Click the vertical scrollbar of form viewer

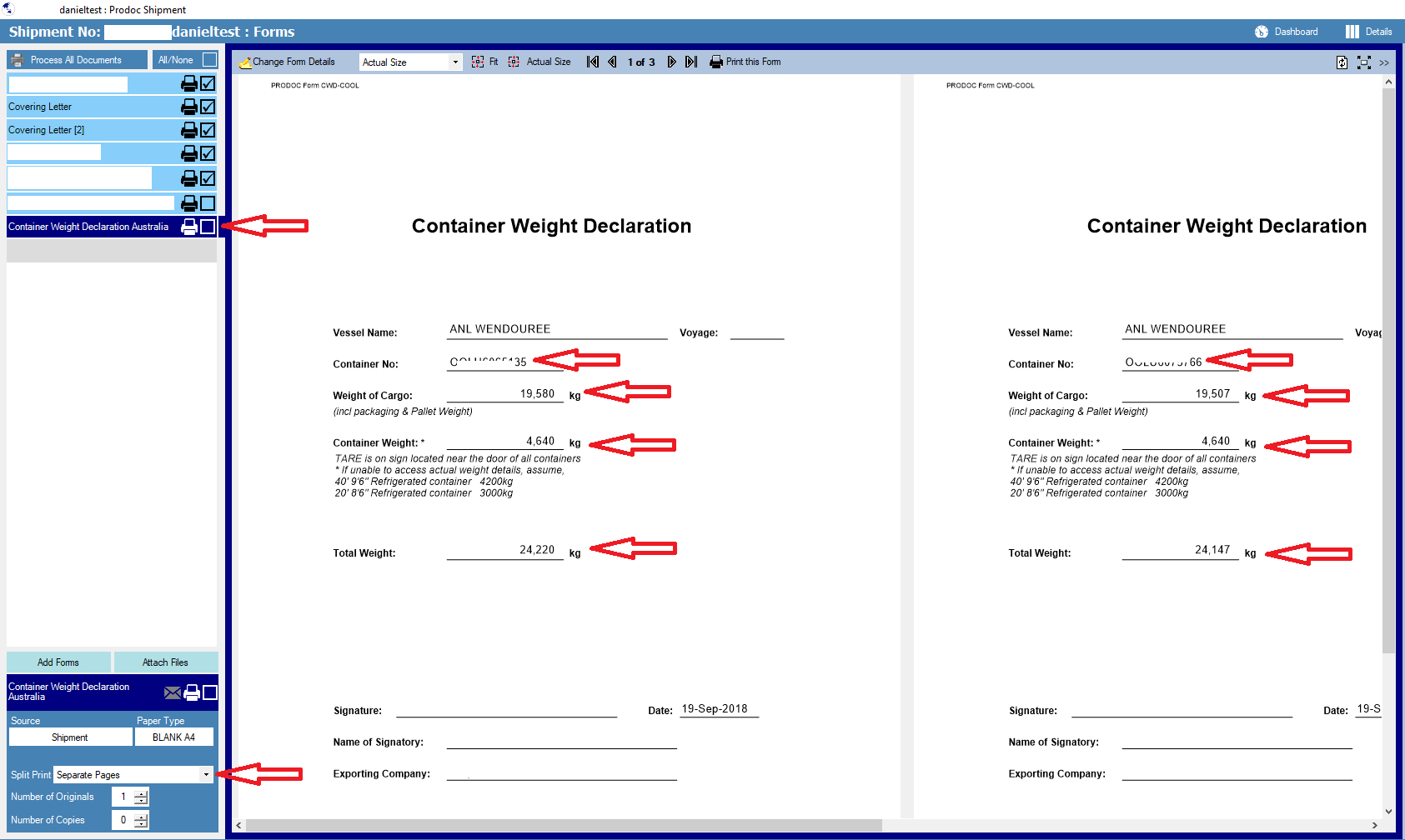click(x=1387, y=371)
